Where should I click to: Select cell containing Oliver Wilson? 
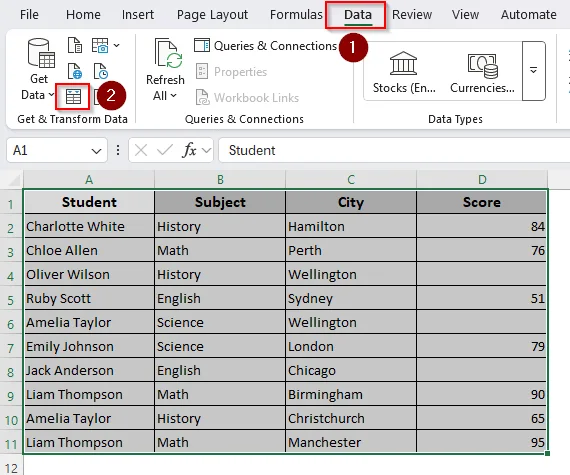[89, 274]
